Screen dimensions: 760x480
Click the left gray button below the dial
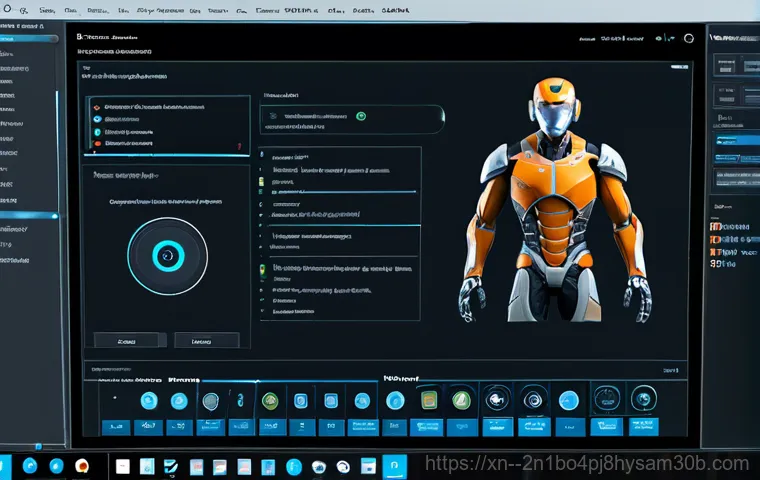(x=130, y=341)
